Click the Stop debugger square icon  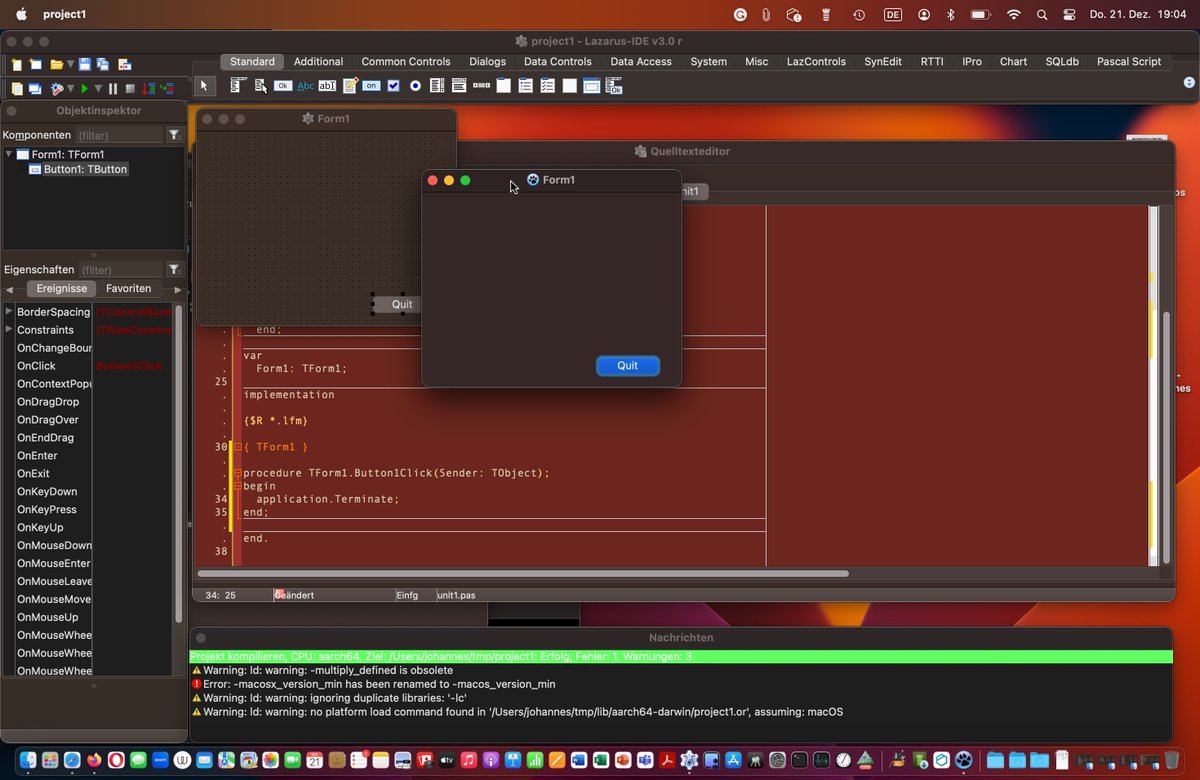point(130,89)
